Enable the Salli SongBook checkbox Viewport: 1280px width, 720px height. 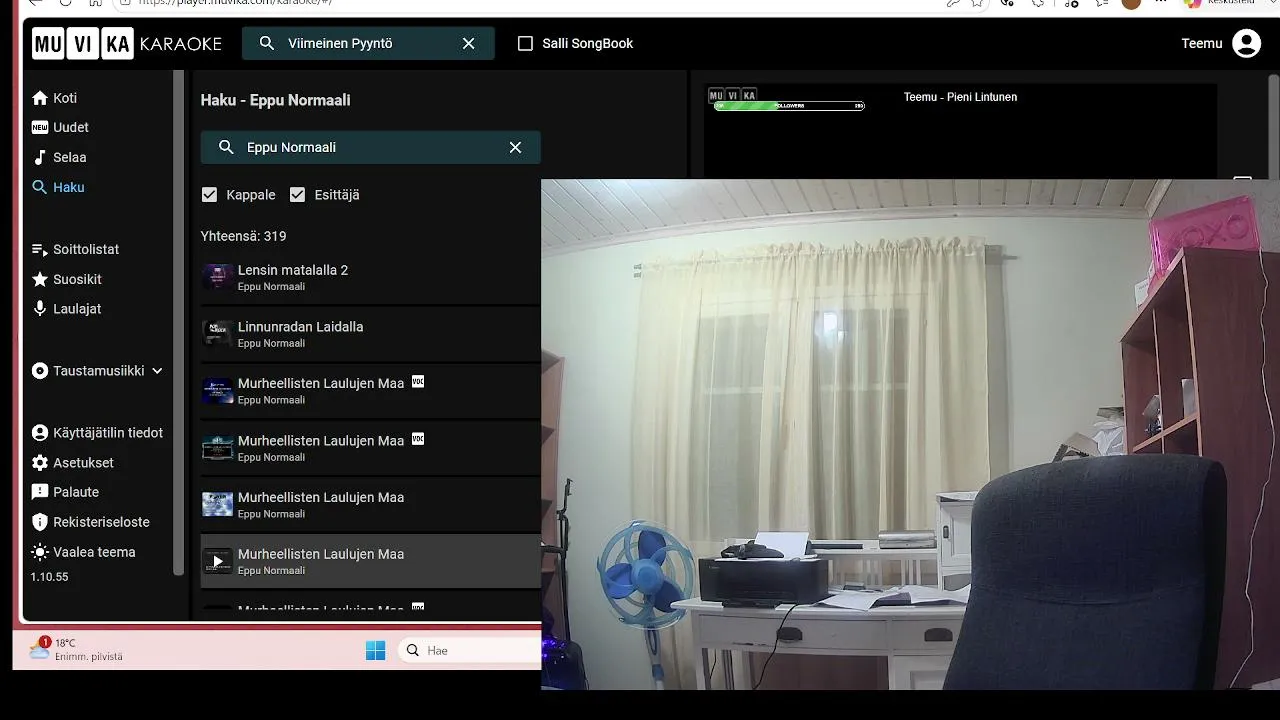(525, 44)
